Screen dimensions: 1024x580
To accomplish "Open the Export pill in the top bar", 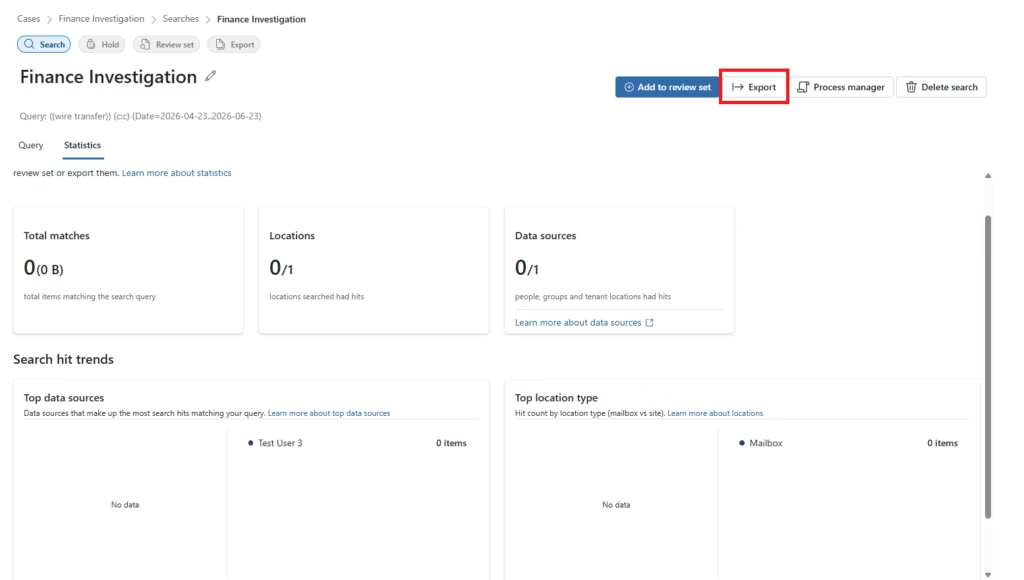I will pyautogui.click(x=234, y=44).
